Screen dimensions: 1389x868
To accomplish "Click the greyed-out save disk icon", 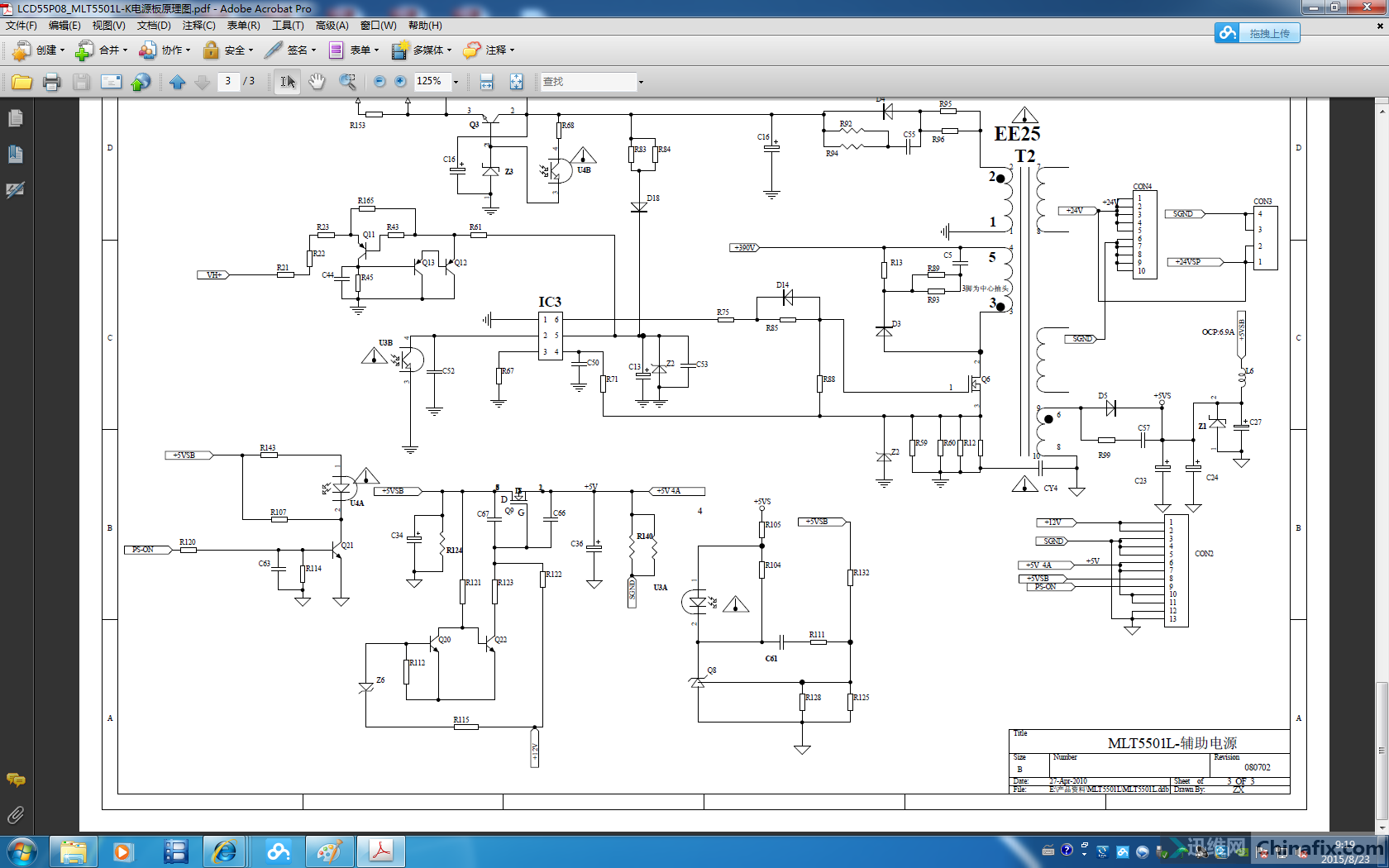I will coord(81,82).
